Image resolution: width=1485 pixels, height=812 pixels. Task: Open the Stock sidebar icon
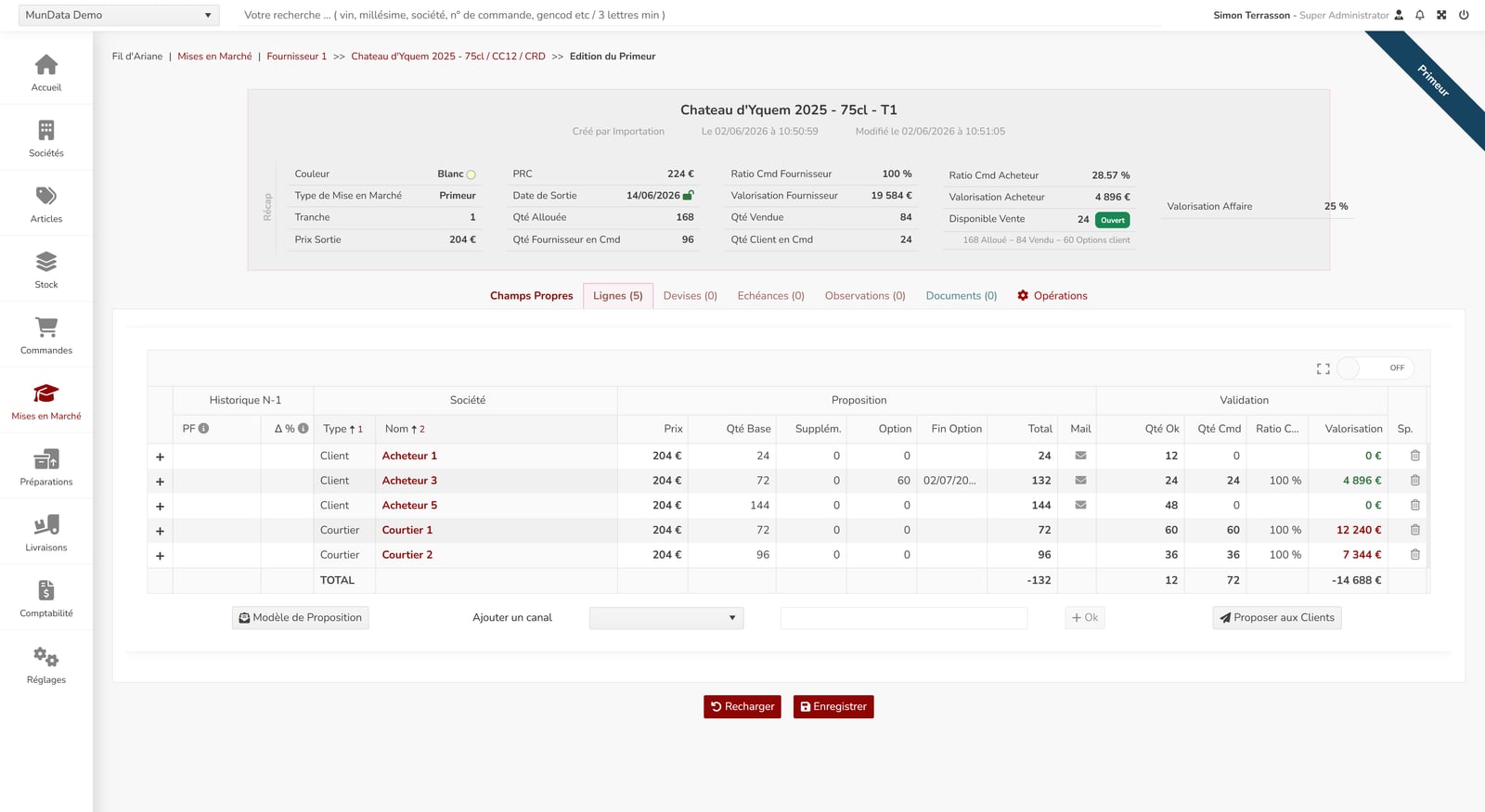pyautogui.click(x=46, y=262)
